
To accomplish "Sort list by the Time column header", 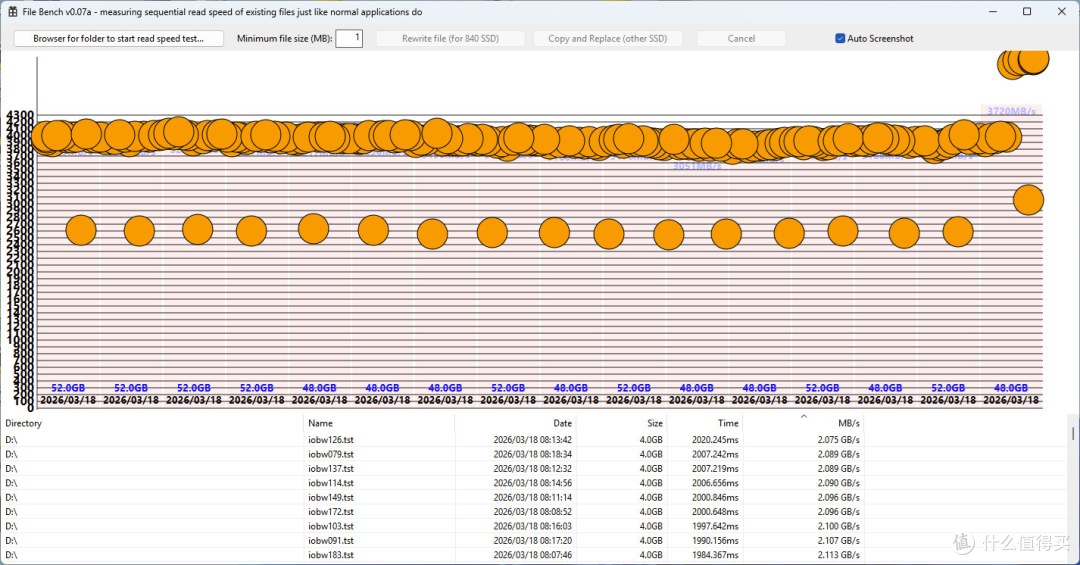I will [705, 423].
